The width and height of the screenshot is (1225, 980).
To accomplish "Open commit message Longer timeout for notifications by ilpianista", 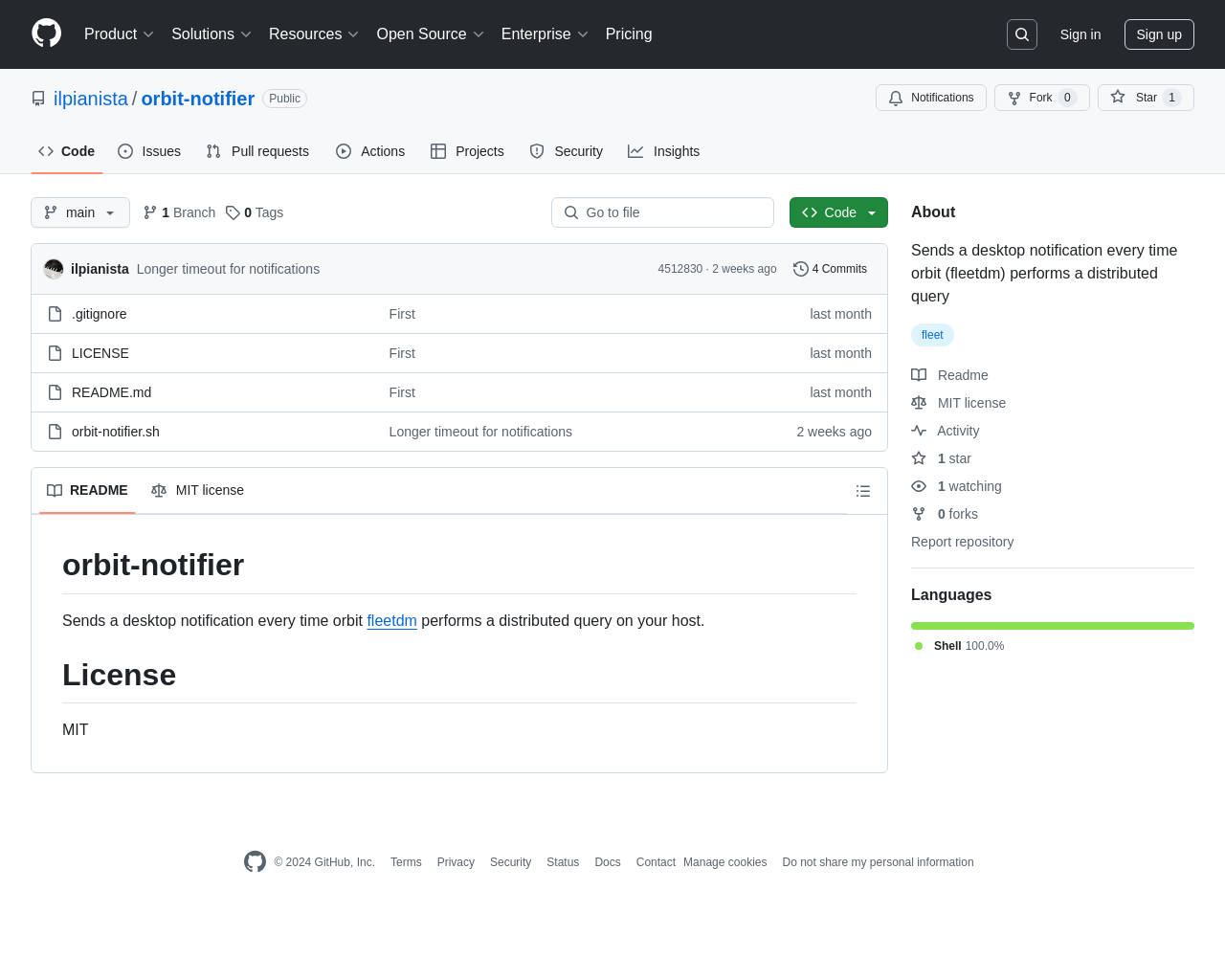I will click(228, 269).
